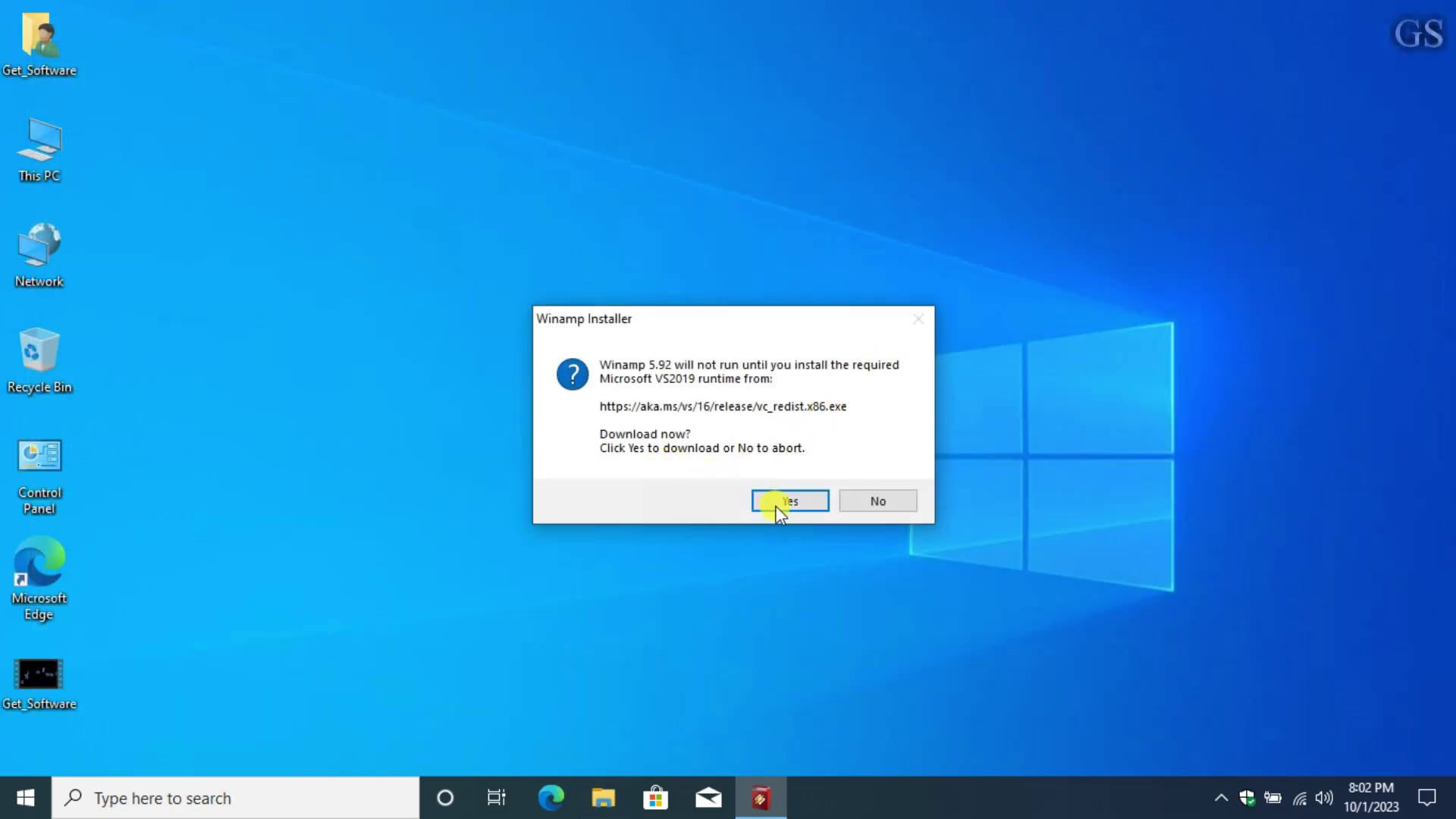Click the battery power tray icon
The width and height of the screenshot is (1456, 819).
pos(1273,798)
